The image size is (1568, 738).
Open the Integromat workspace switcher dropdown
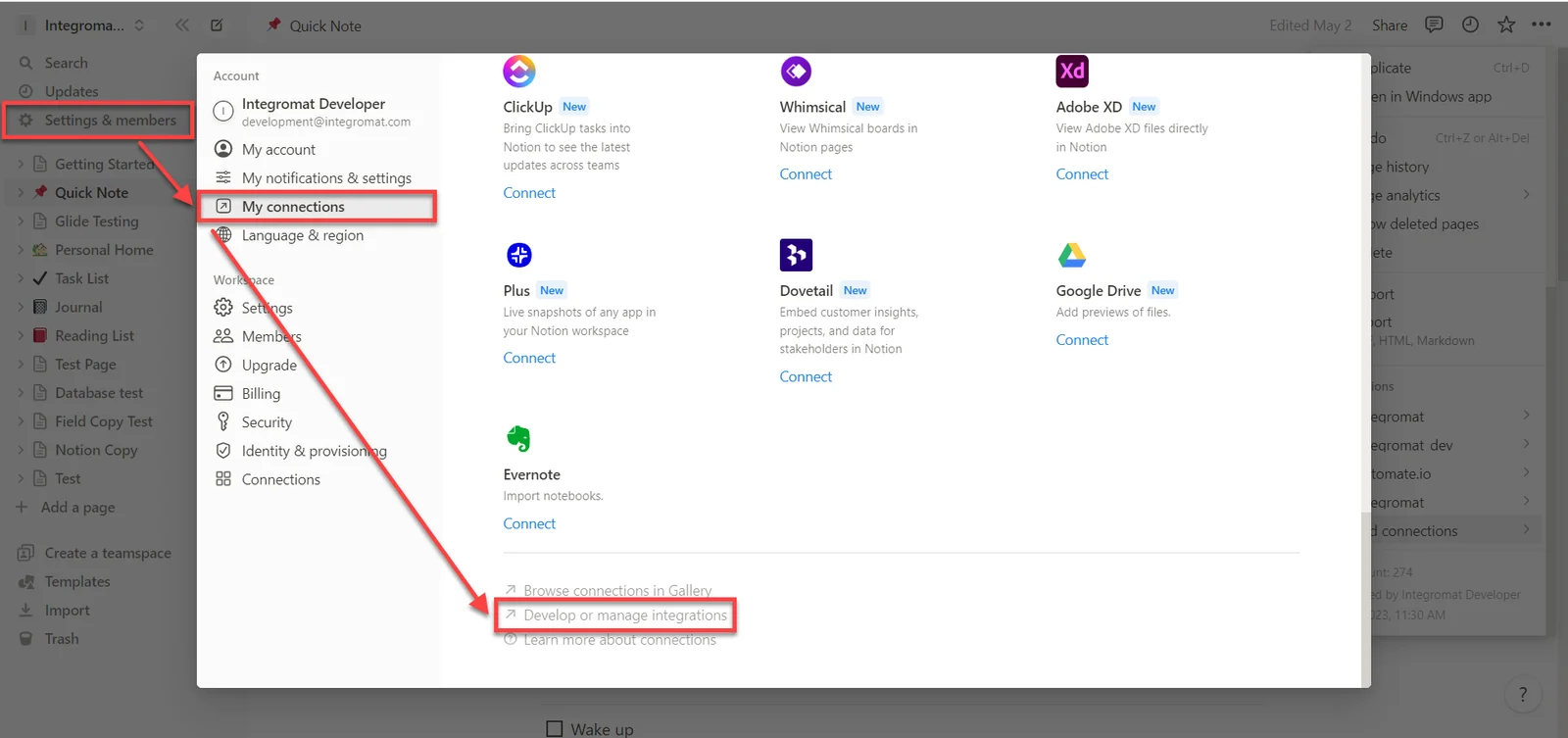pyautogui.click(x=84, y=25)
